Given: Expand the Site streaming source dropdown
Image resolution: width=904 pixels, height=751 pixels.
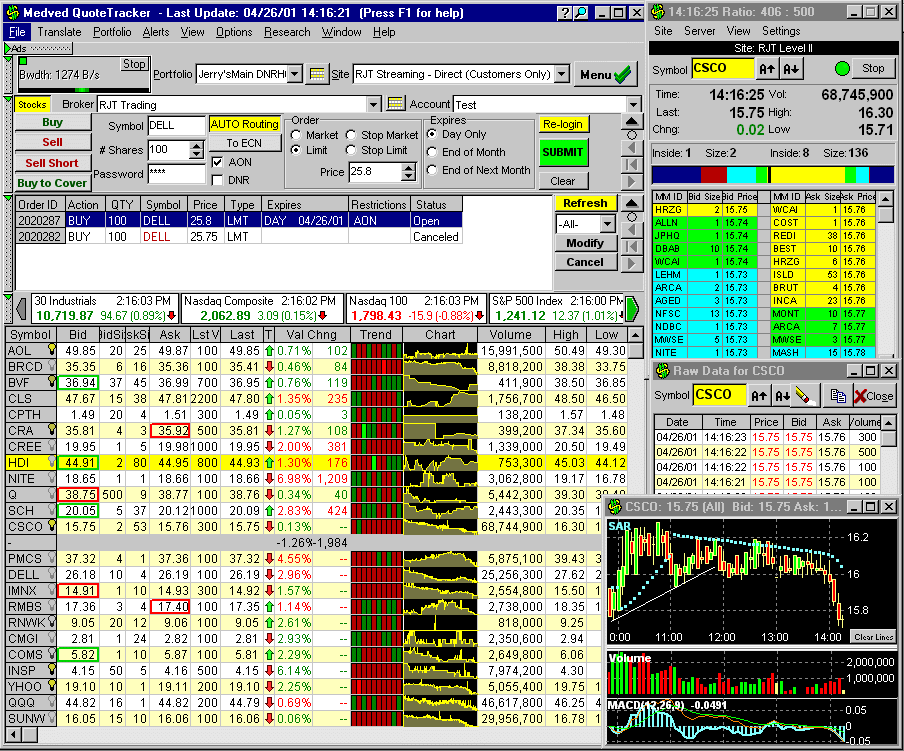Looking at the screenshot, I should pos(560,74).
